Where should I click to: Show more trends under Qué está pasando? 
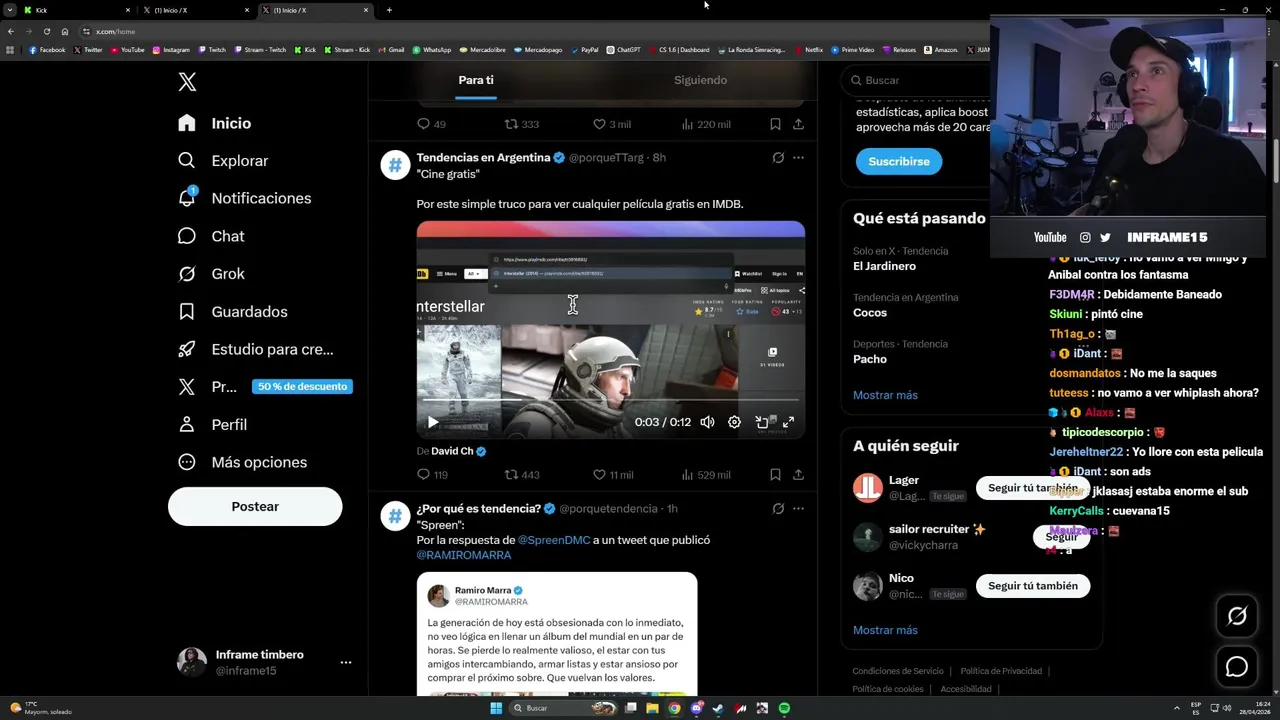pos(885,395)
